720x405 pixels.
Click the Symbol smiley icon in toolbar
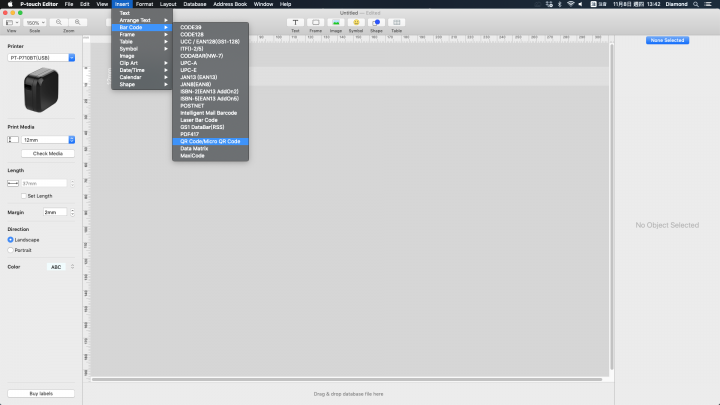tap(356, 22)
